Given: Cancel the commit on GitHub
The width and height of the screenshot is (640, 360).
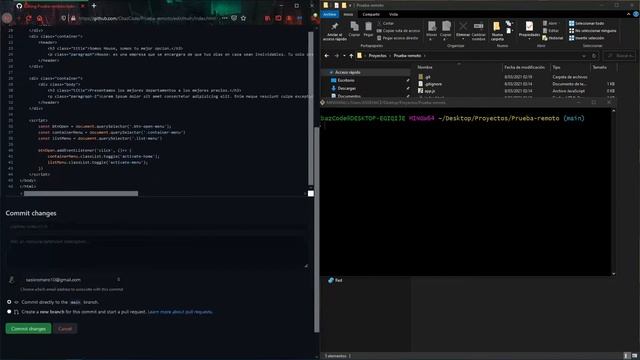Looking at the screenshot, I should 65,329.
